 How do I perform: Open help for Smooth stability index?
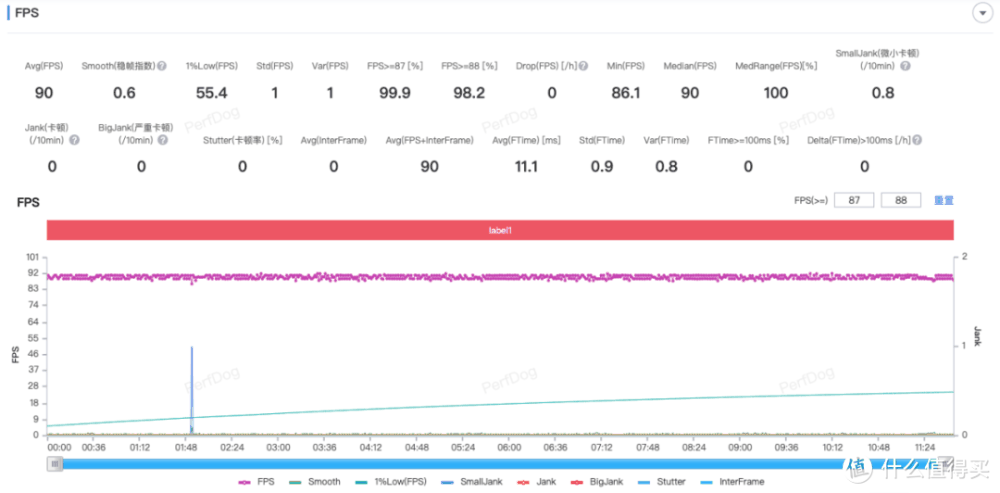point(162,66)
